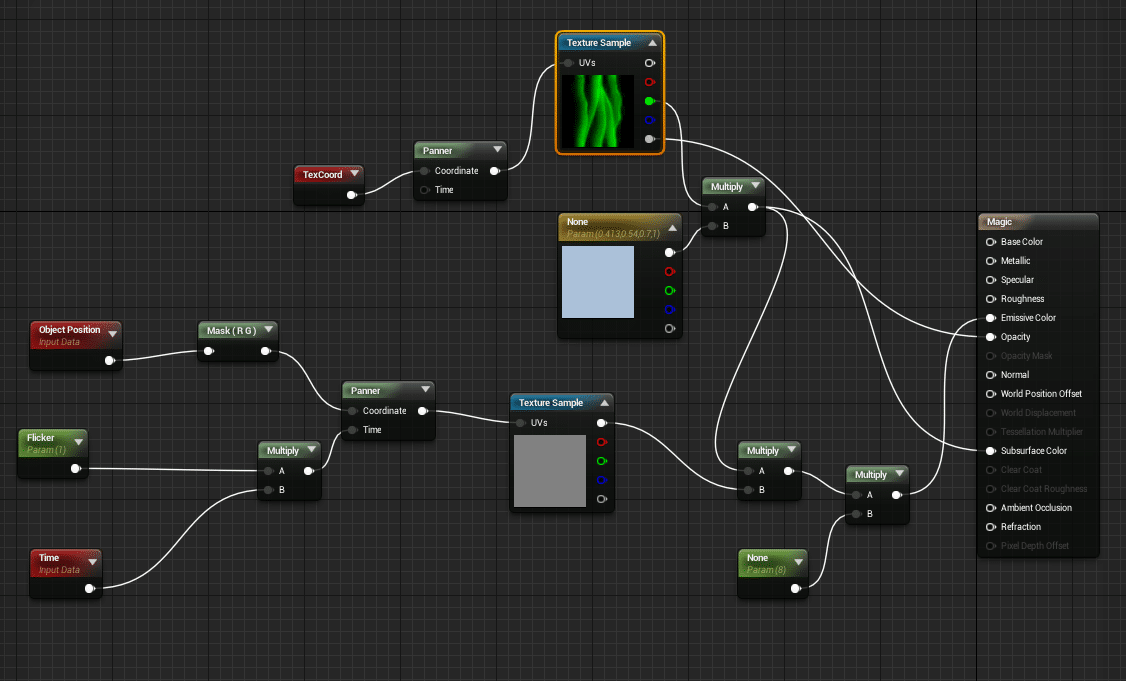Click the light blue color parameter preview
1126x681 pixels.
[598, 282]
